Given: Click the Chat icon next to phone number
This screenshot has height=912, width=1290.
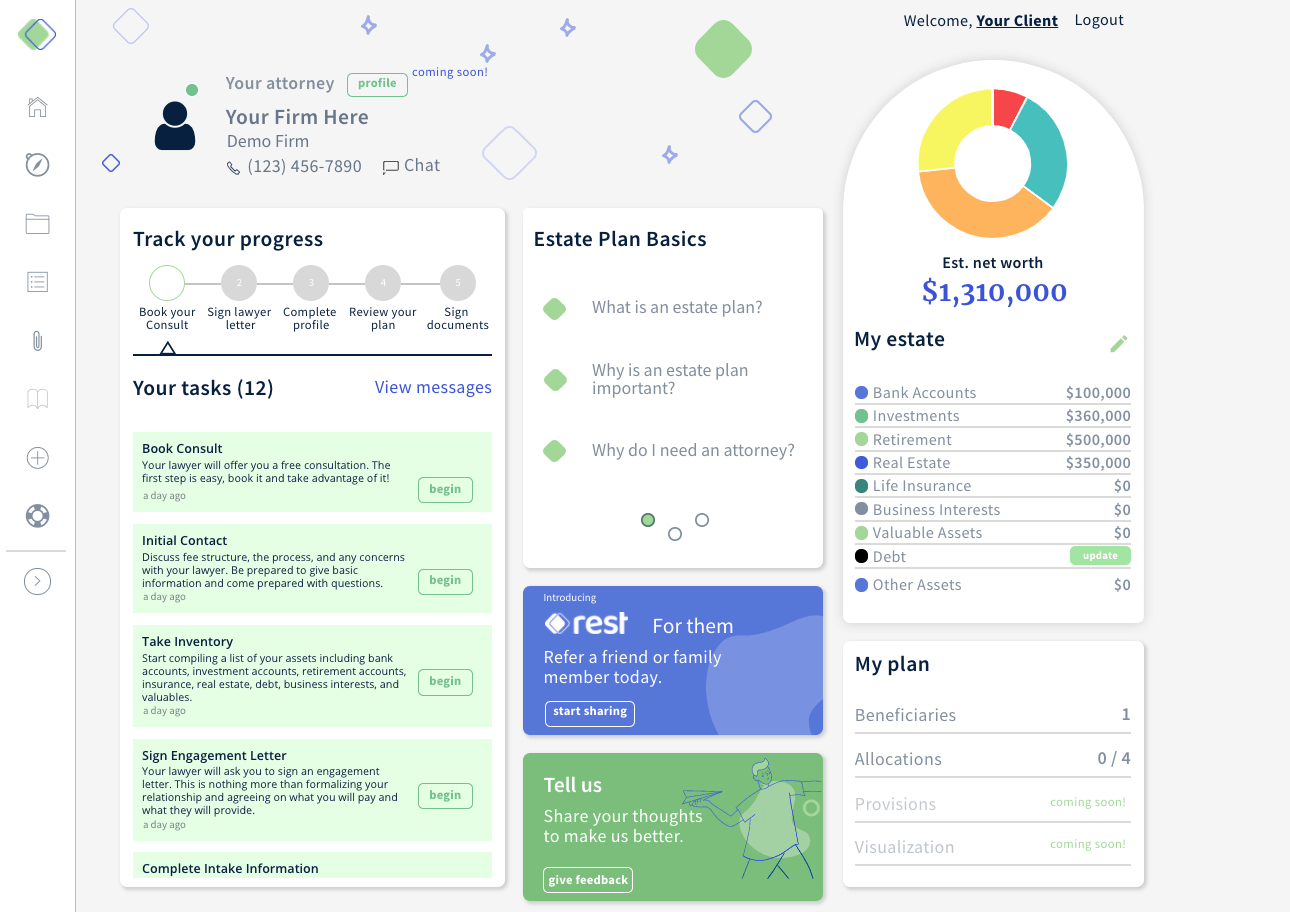Looking at the screenshot, I should pos(391,167).
